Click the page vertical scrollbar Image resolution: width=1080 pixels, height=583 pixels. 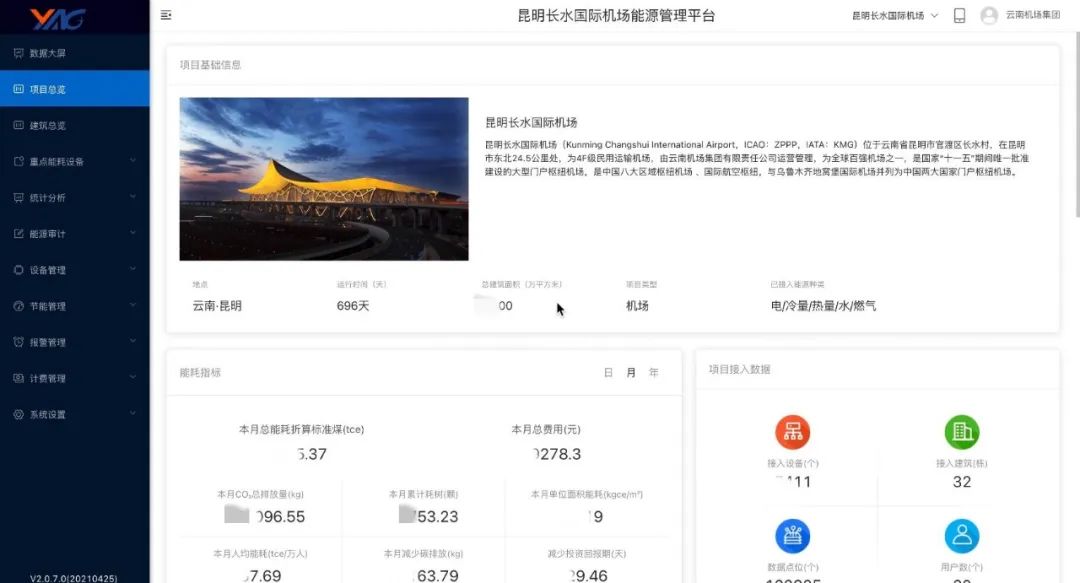coord(1076,124)
